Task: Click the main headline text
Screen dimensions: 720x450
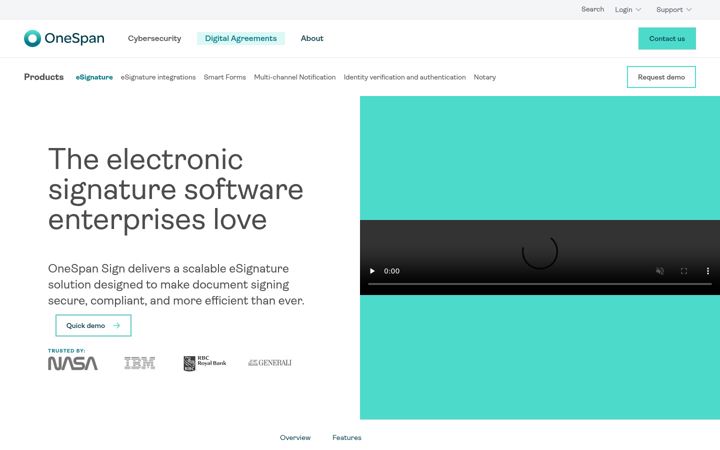Action: 176,189
